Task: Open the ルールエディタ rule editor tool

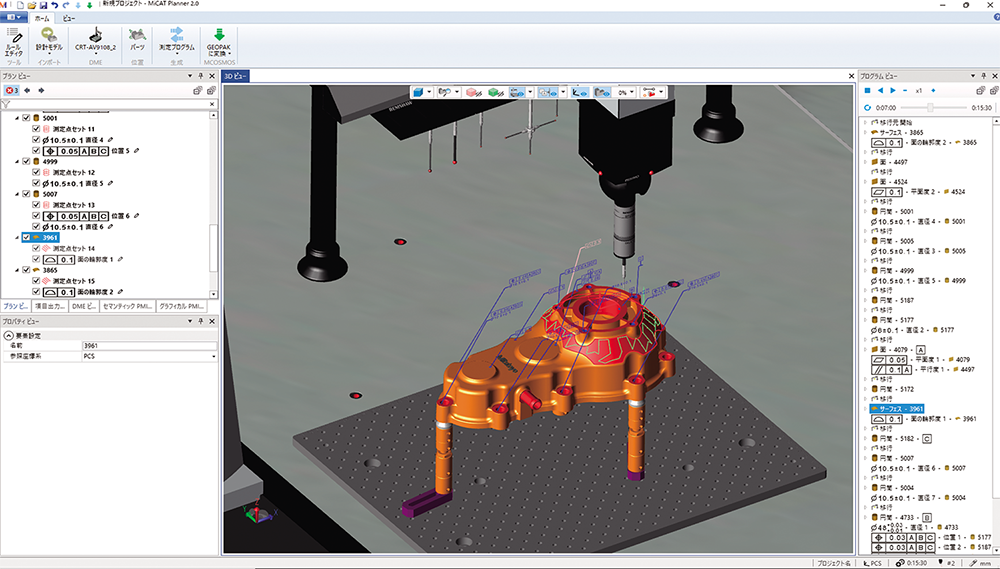Action: (15, 40)
